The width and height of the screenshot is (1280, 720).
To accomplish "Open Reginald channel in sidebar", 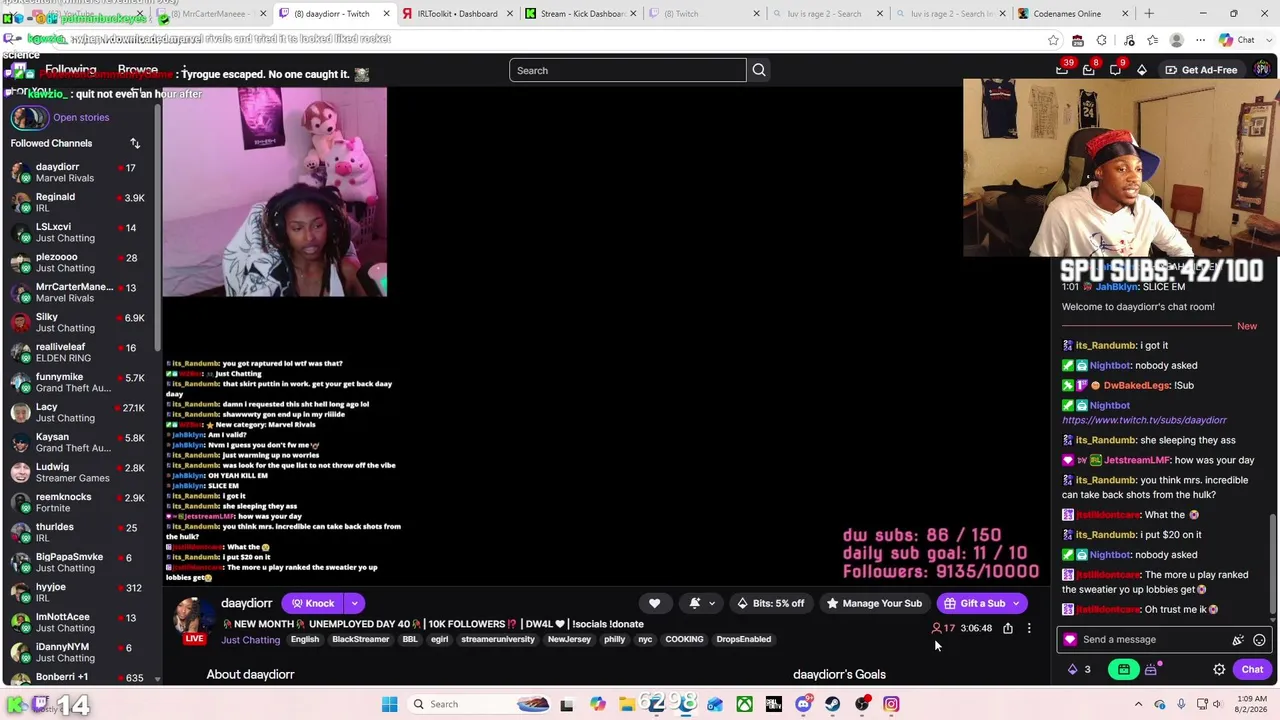I will click(x=80, y=202).
